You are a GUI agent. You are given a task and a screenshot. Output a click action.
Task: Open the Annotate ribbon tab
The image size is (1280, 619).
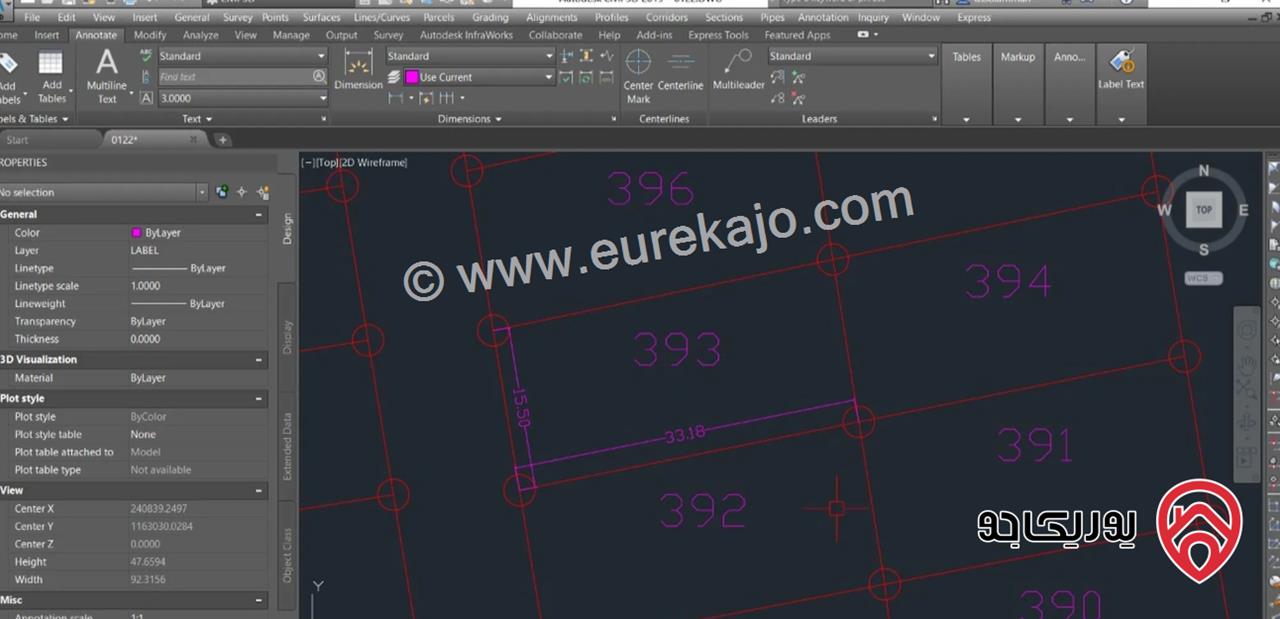(96, 35)
